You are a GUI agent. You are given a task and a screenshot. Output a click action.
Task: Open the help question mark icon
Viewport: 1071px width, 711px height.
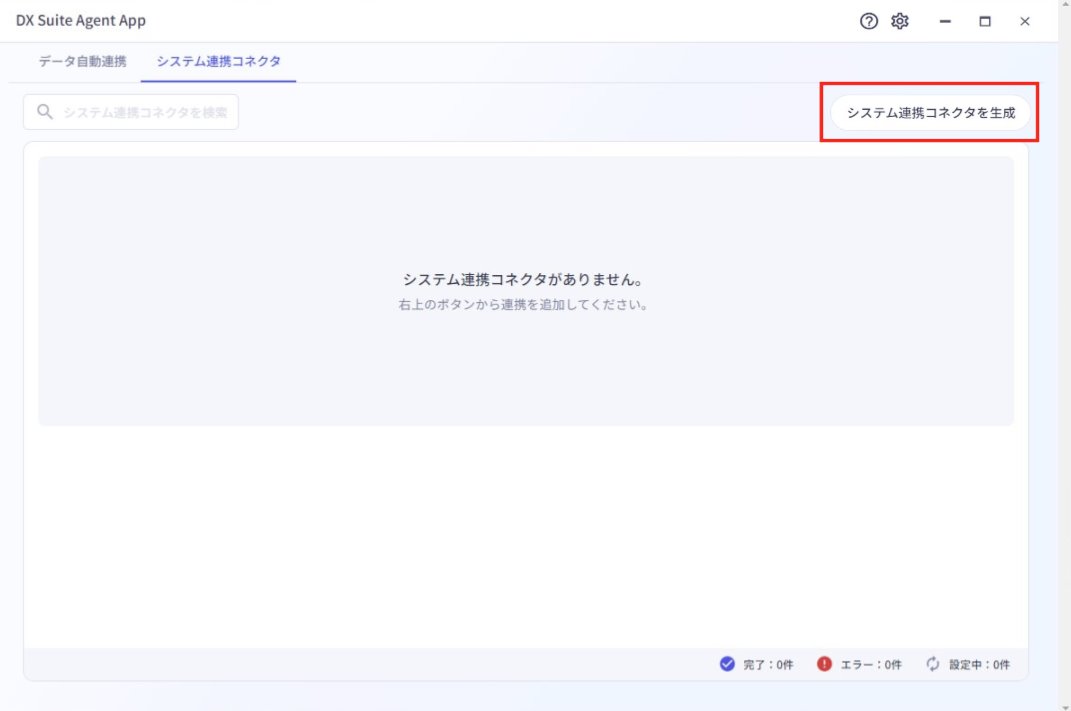[868, 21]
